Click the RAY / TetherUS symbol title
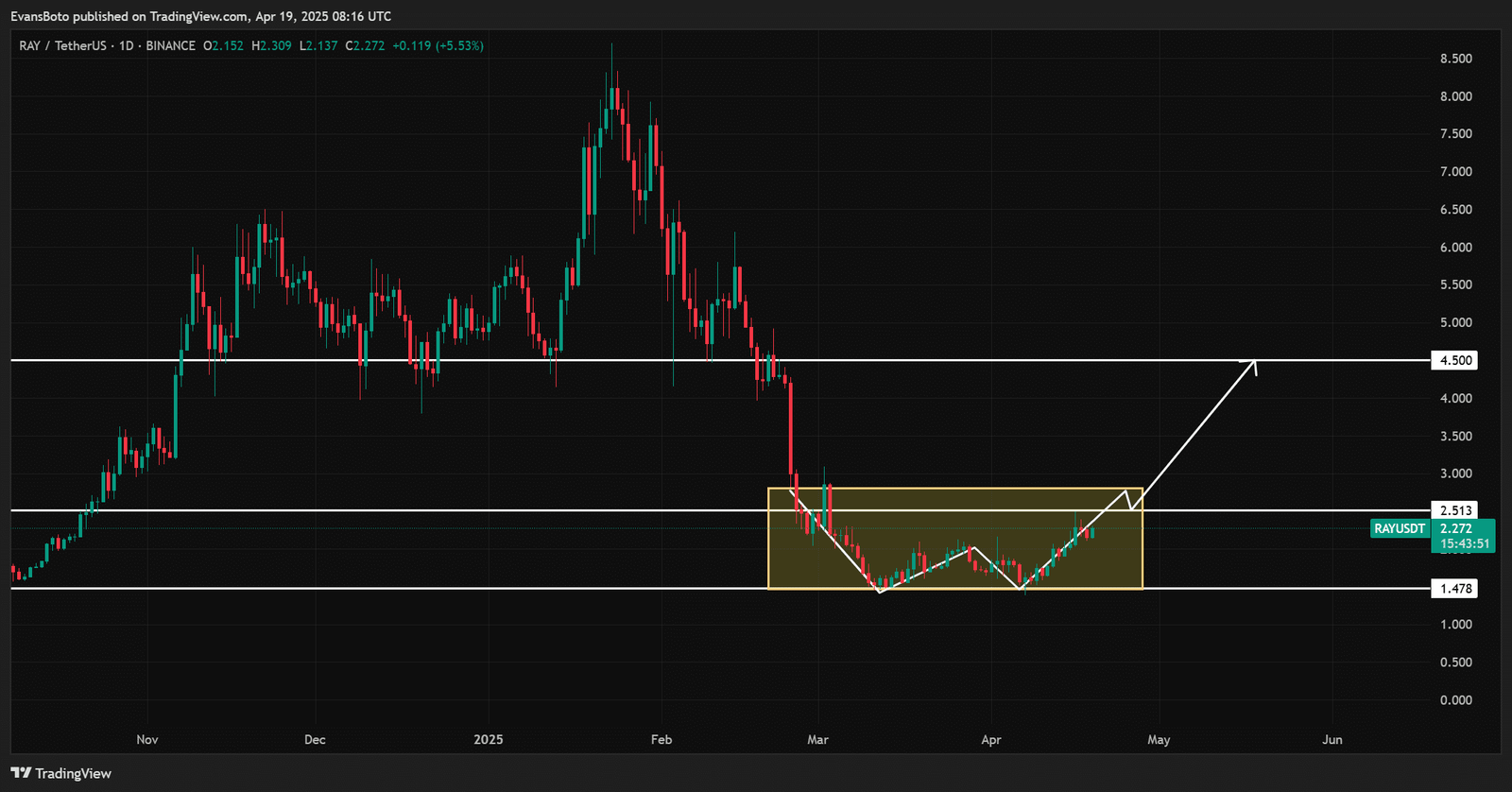 pos(62,45)
